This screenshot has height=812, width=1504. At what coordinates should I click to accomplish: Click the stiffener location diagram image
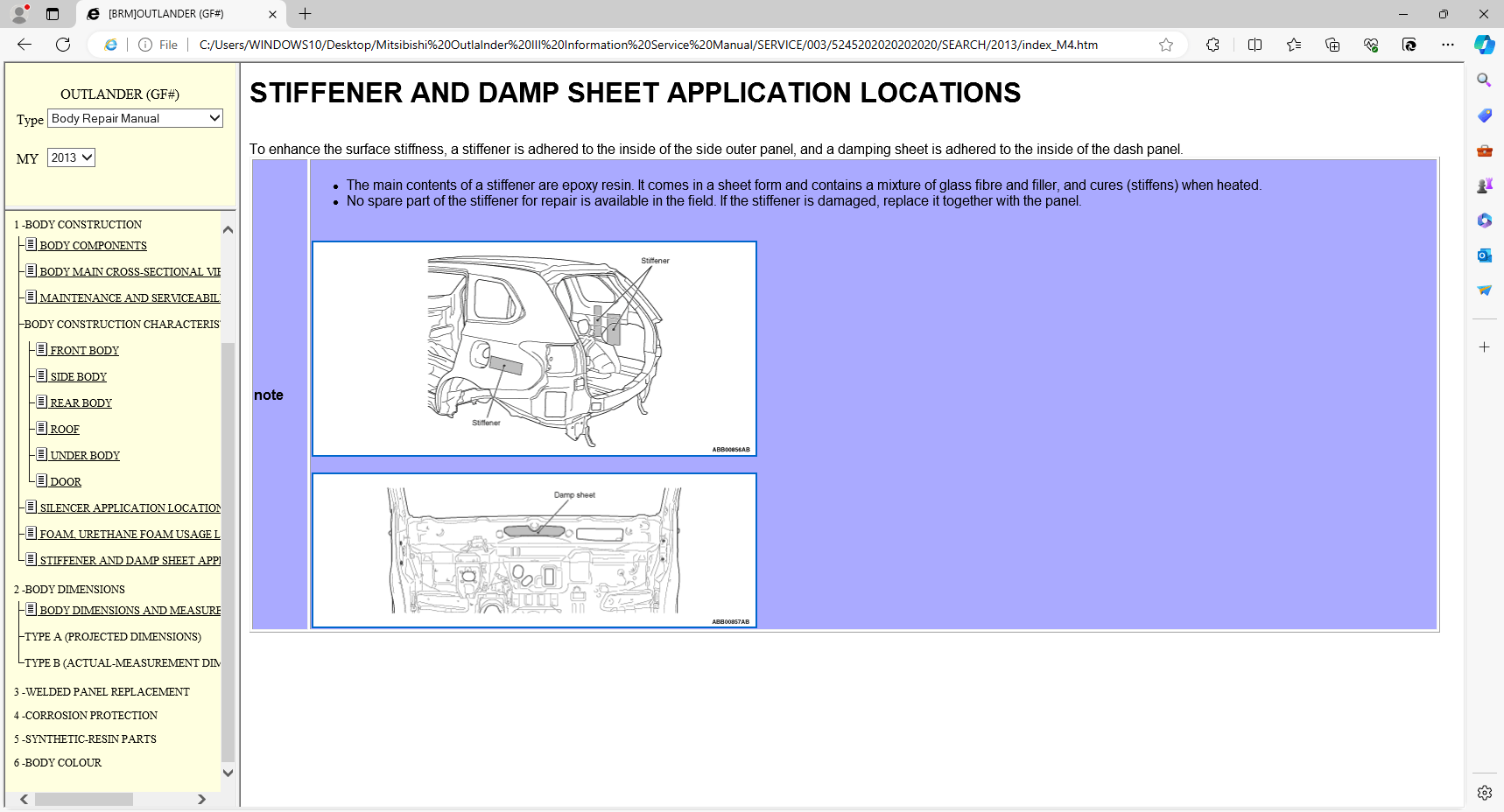tap(534, 348)
